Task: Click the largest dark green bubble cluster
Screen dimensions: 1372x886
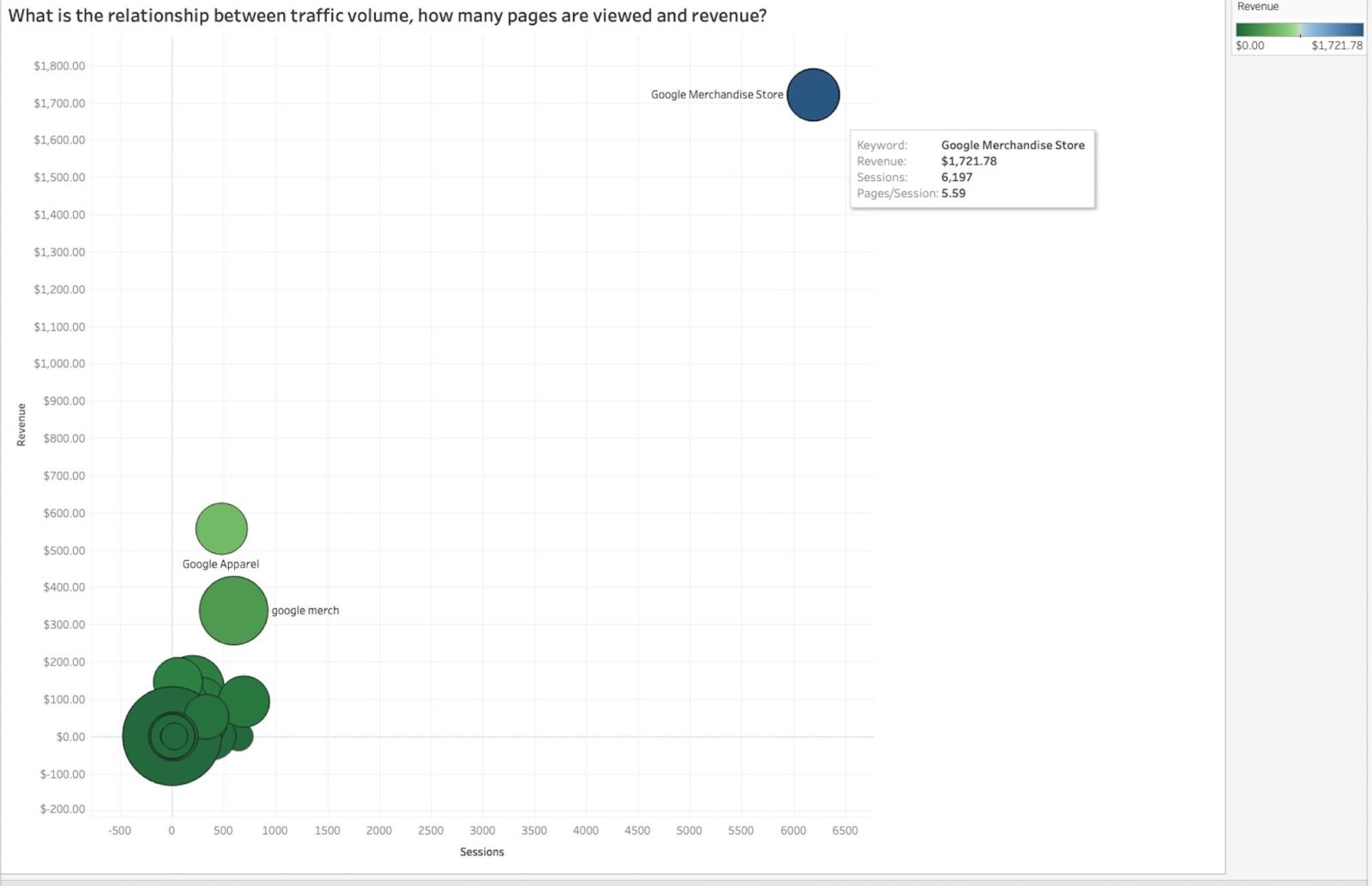Action: tap(171, 736)
